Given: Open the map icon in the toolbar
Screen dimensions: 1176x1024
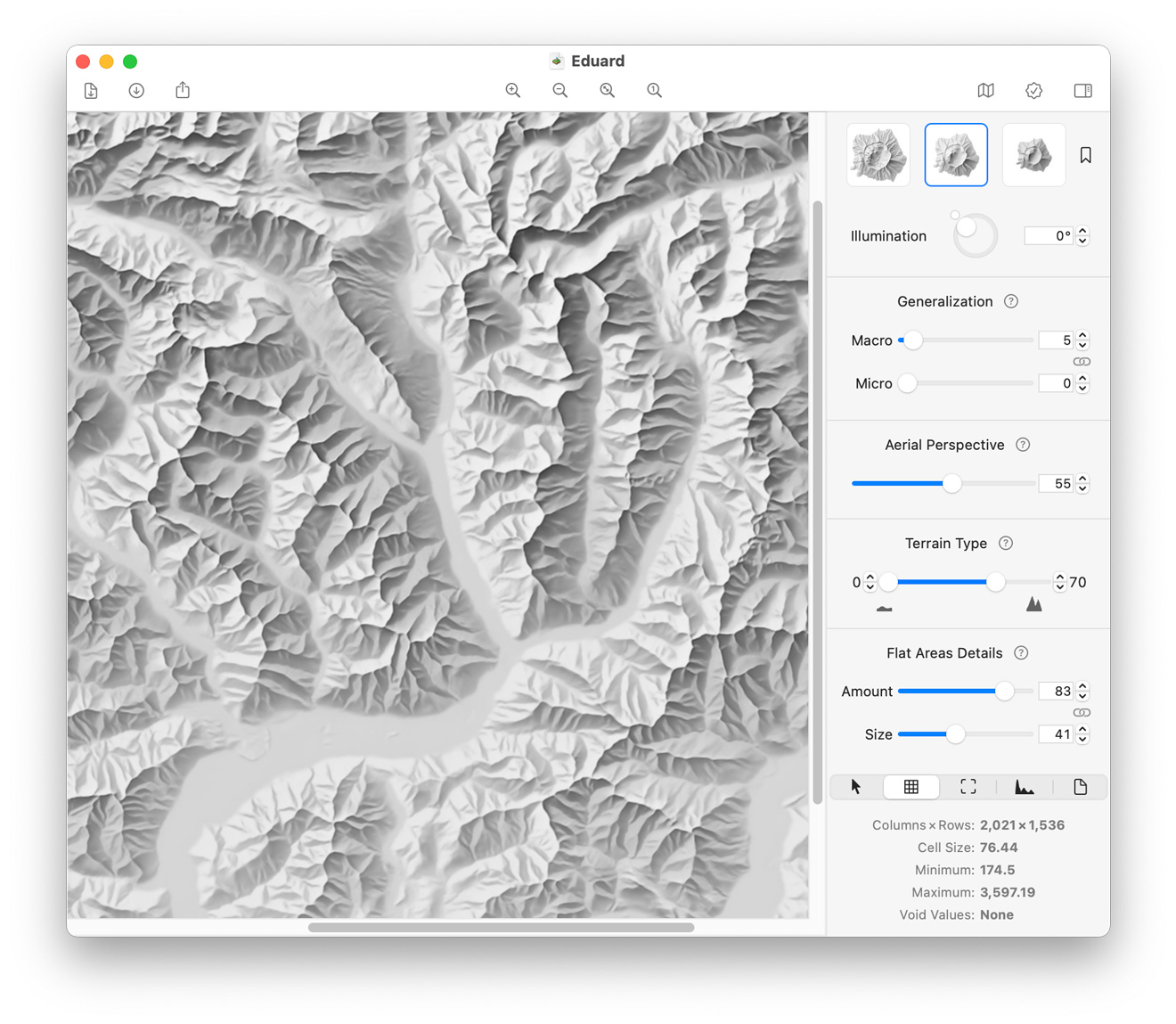Looking at the screenshot, I should point(986,90).
